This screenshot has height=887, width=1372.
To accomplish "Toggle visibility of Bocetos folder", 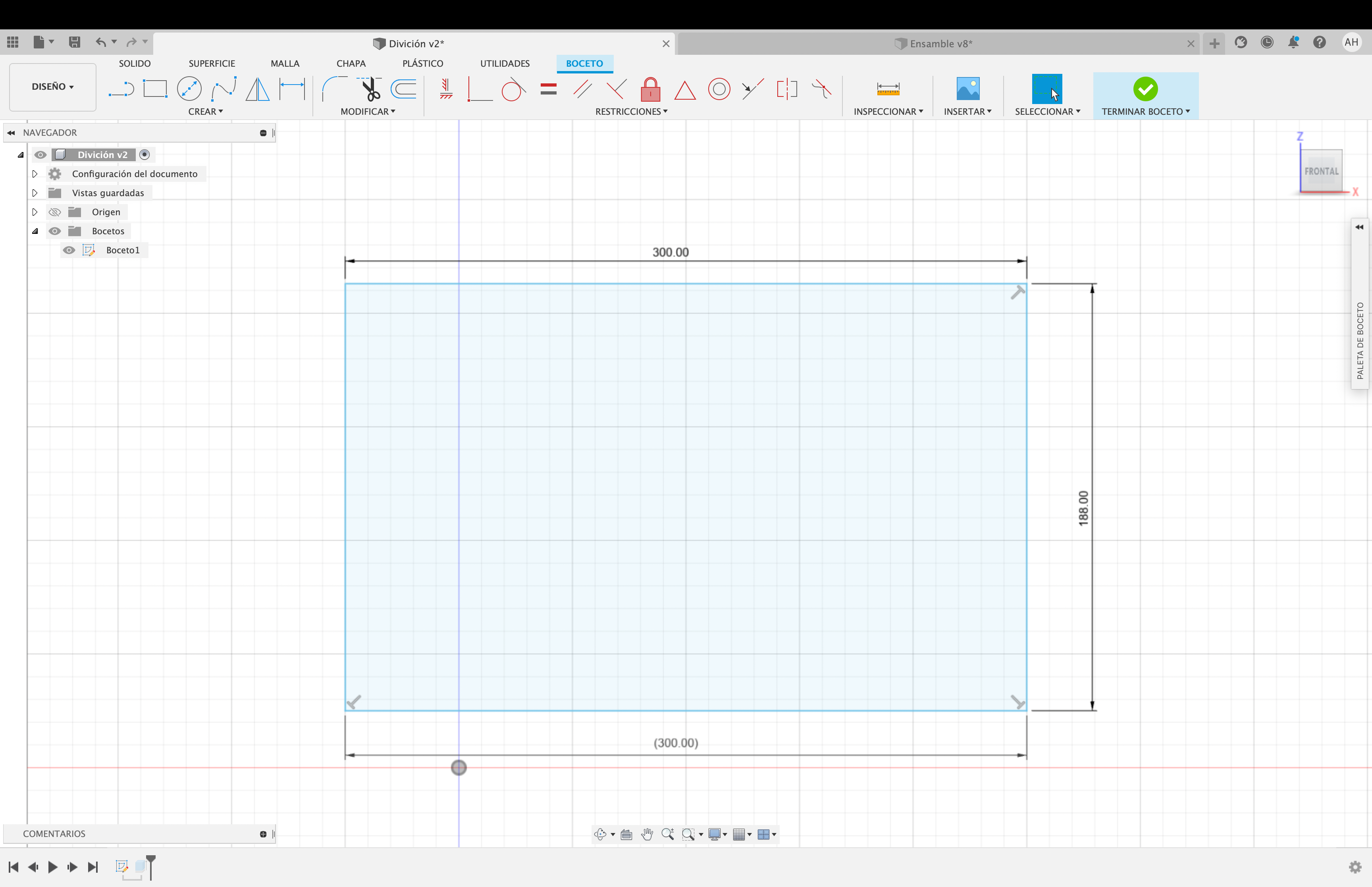I will [55, 231].
